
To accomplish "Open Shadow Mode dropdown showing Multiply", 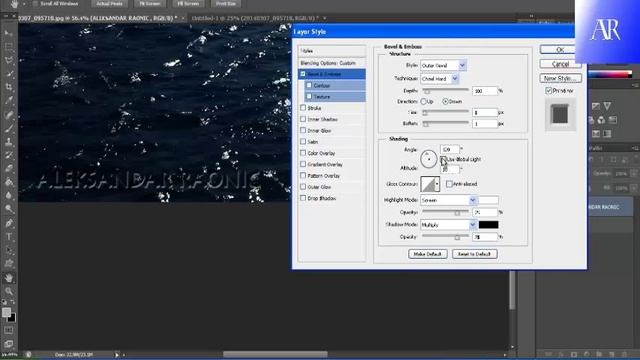I will click(449, 224).
